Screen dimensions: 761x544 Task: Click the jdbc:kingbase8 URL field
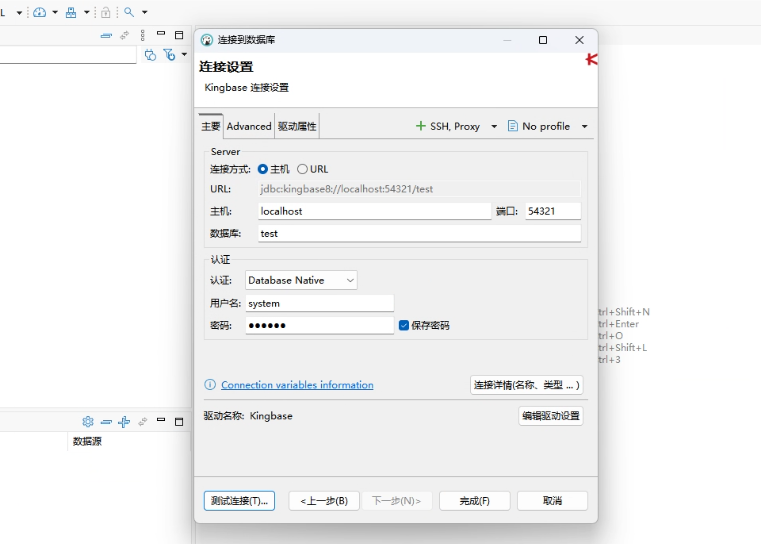click(419, 189)
